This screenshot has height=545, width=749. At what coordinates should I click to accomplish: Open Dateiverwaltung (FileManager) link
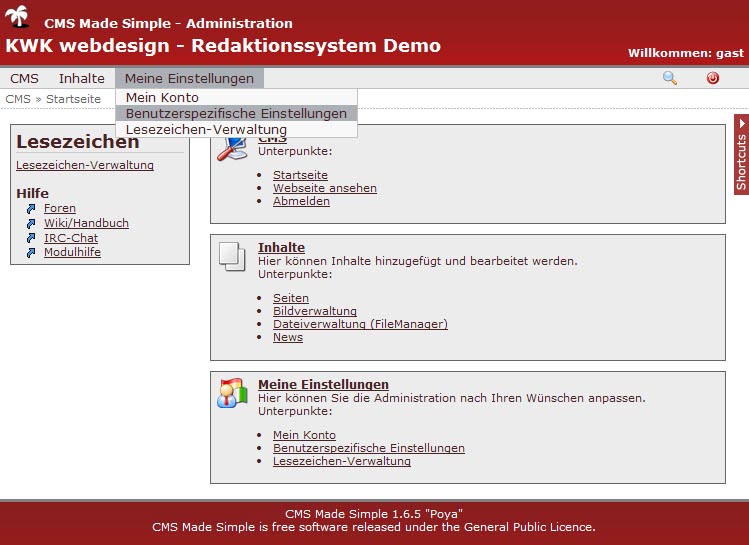click(x=361, y=324)
